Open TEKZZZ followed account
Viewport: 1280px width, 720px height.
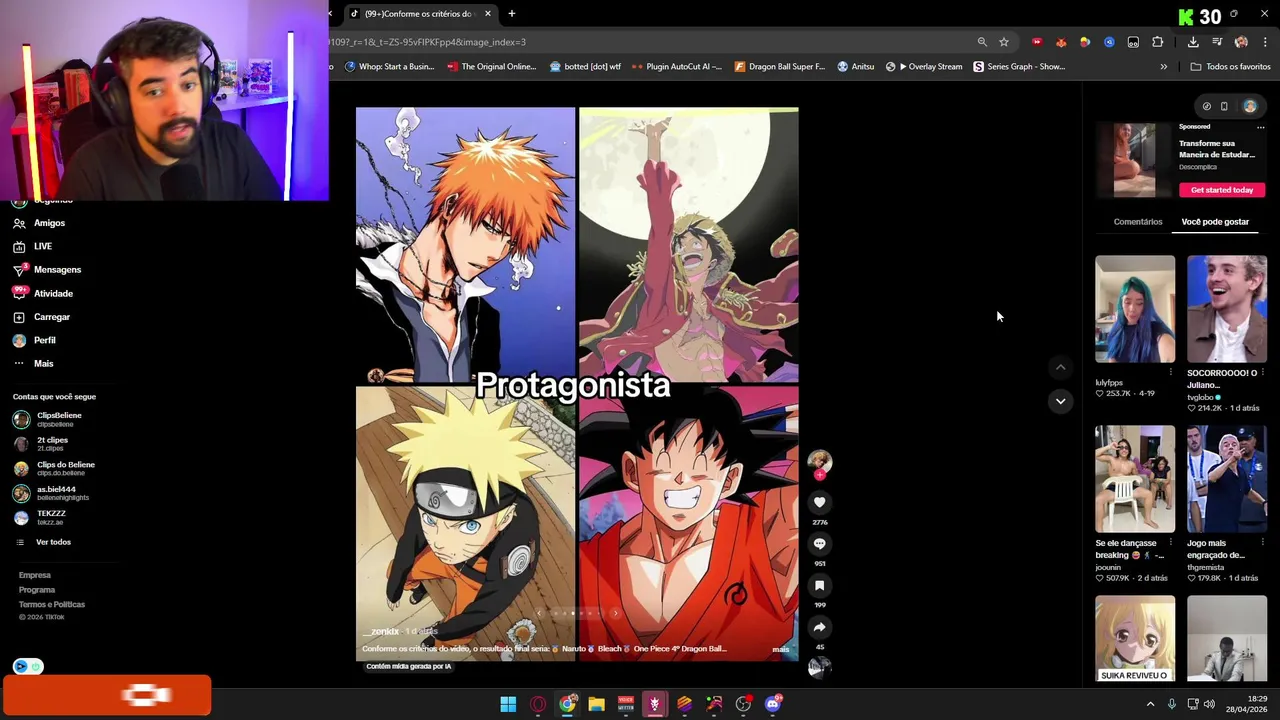click(x=50, y=517)
